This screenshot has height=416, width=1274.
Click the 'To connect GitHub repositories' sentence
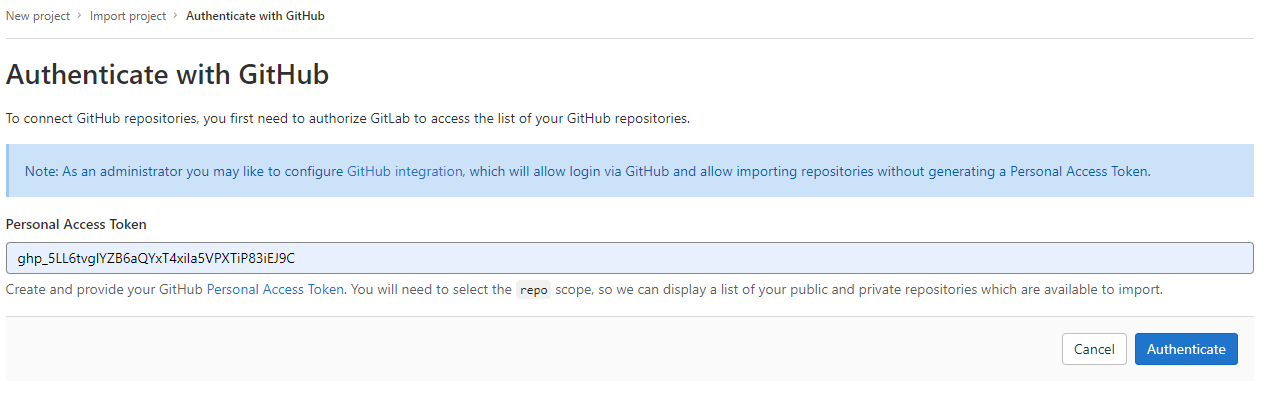coord(348,118)
